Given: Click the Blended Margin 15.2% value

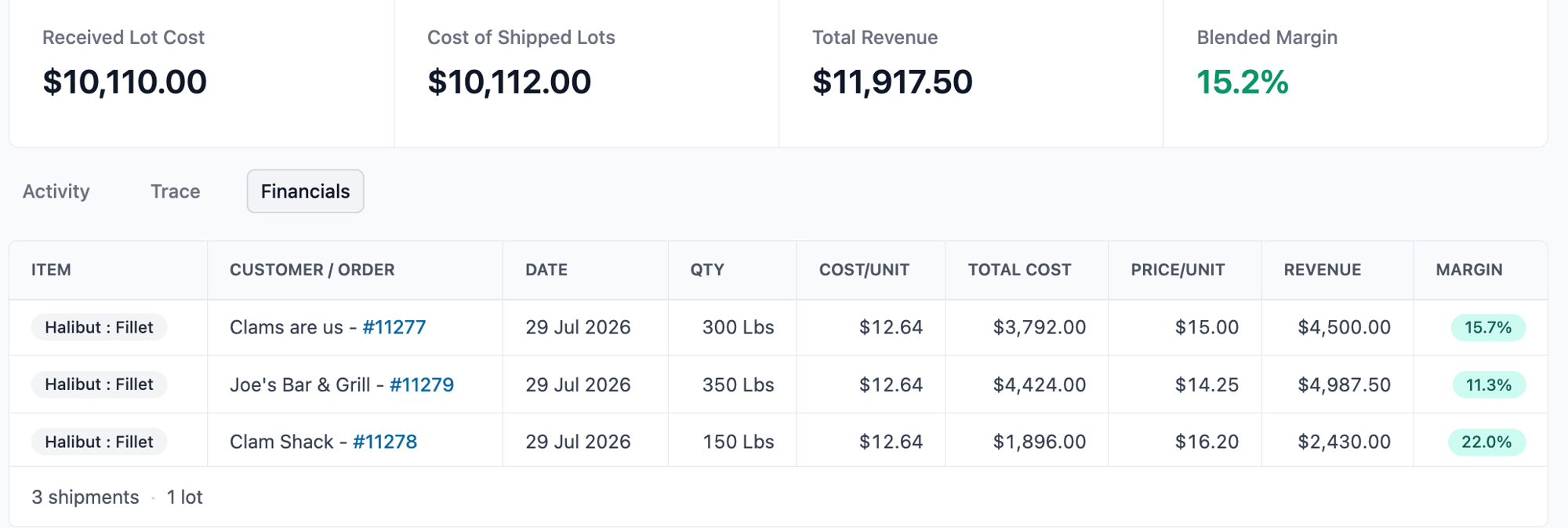Looking at the screenshot, I should [x=1242, y=82].
